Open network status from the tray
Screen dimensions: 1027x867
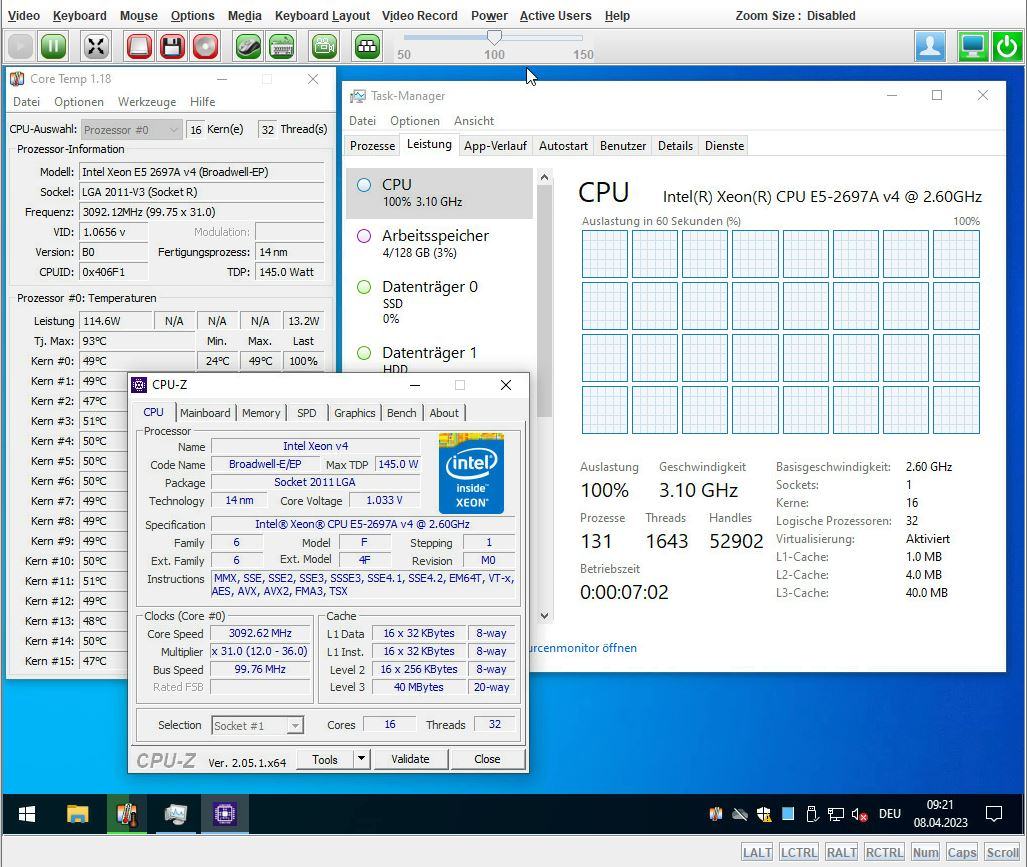(836, 814)
